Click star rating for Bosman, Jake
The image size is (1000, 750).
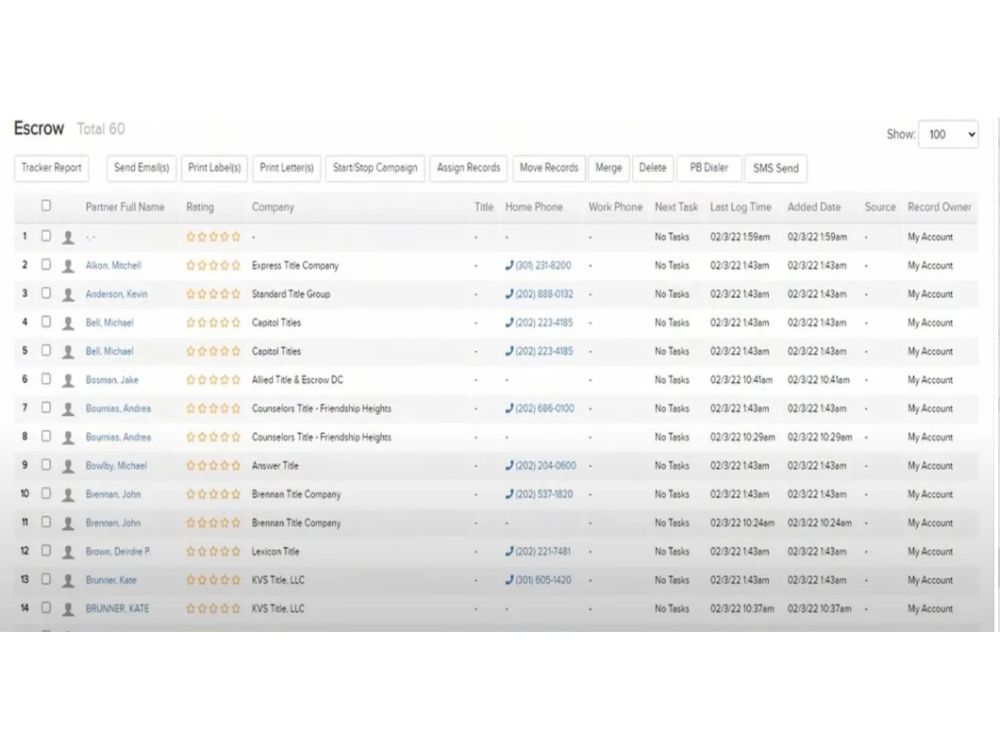213,380
